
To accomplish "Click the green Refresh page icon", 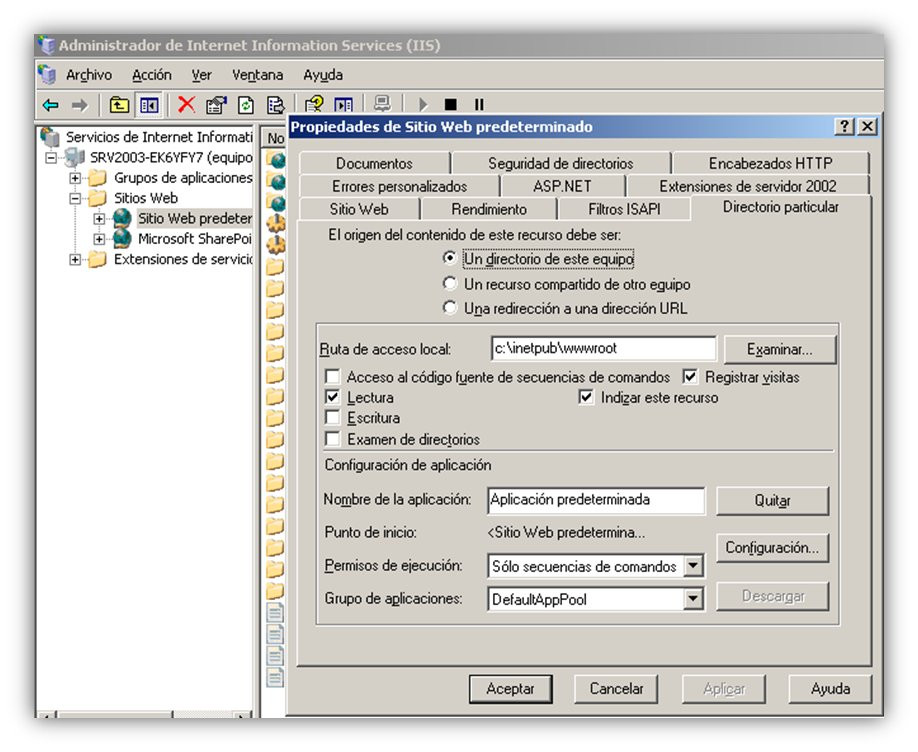I will coord(246,105).
